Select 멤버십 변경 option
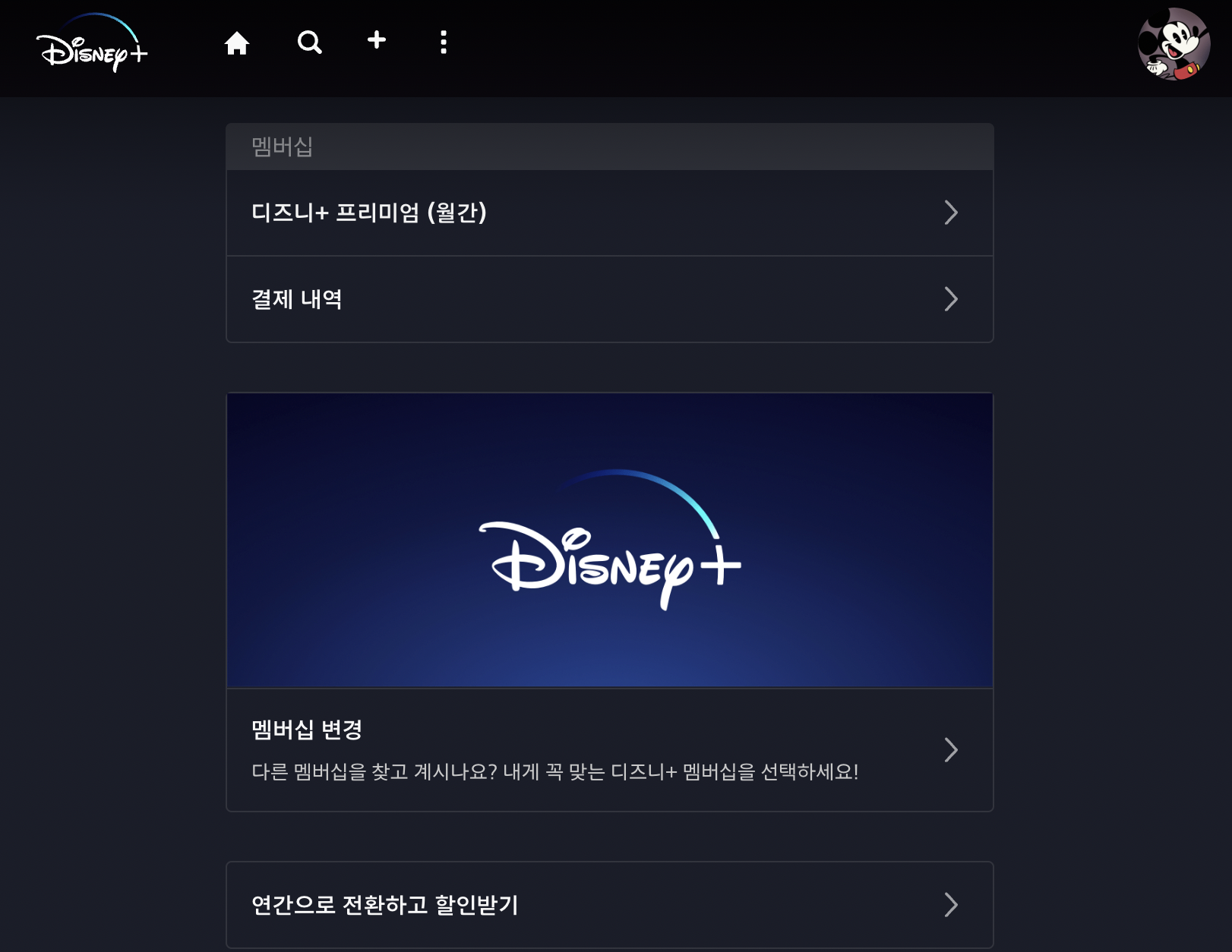The width and height of the screenshot is (1232, 952). pos(610,750)
